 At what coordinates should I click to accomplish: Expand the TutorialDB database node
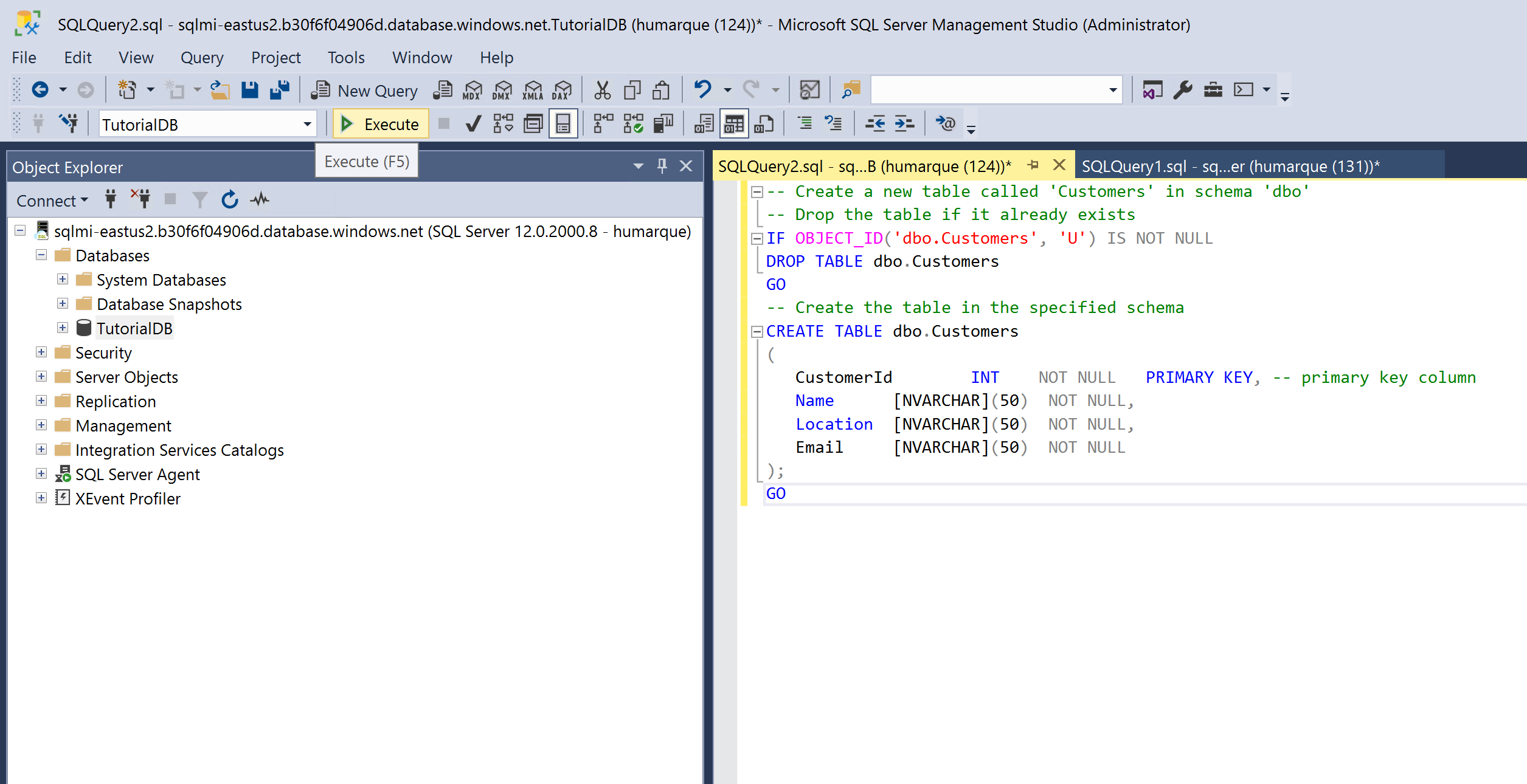63,328
